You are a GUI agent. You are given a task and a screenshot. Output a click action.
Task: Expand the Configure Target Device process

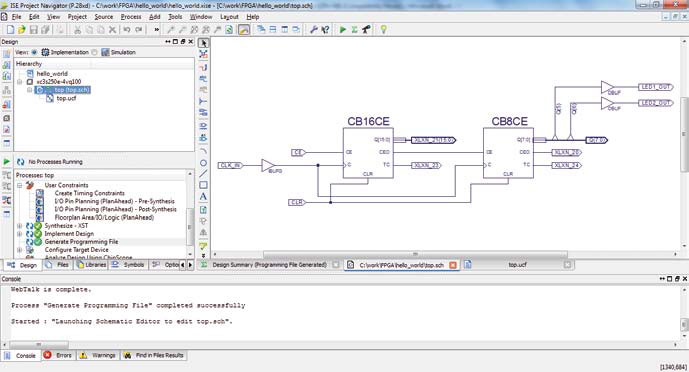click(19, 250)
